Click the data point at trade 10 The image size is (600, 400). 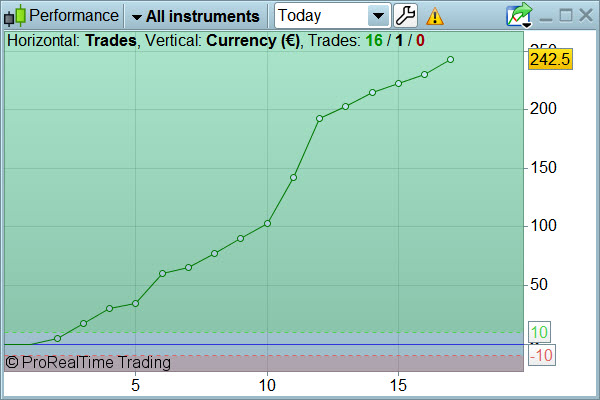pyautogui.click(x=267, y=223)
